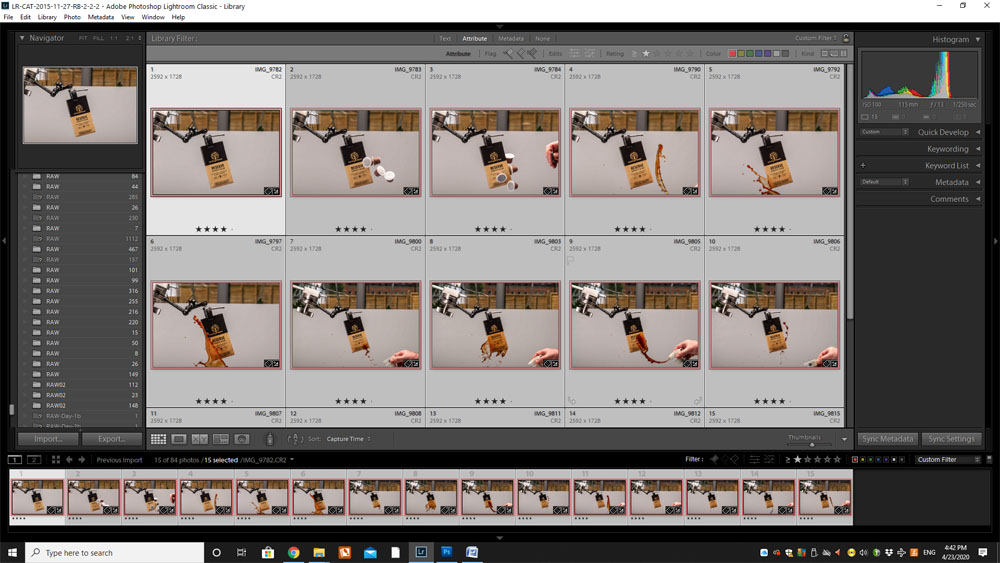This screenshot has height=563, width=1000.
Task: Click Sync Metadata button
Action: point(887,439)
